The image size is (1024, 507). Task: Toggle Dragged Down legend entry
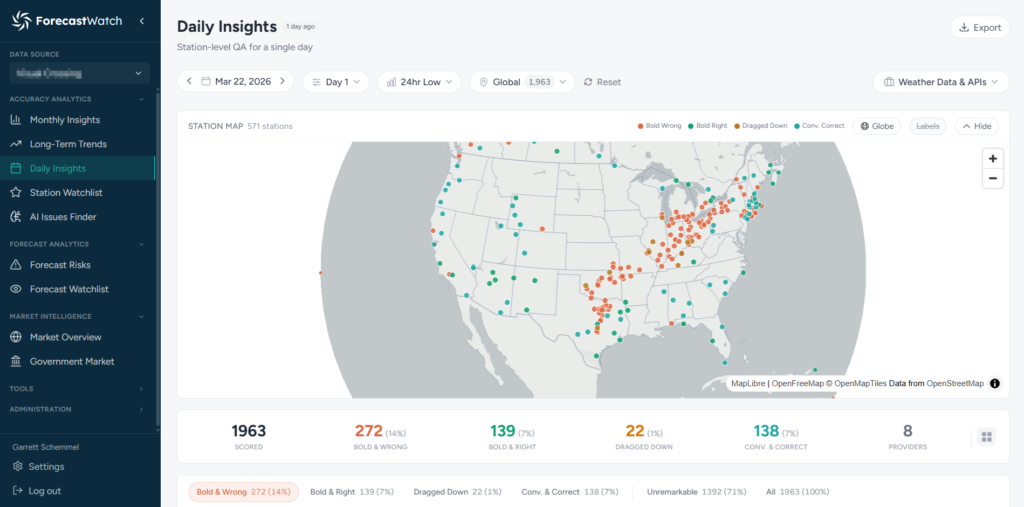click(x=760, y=126)
